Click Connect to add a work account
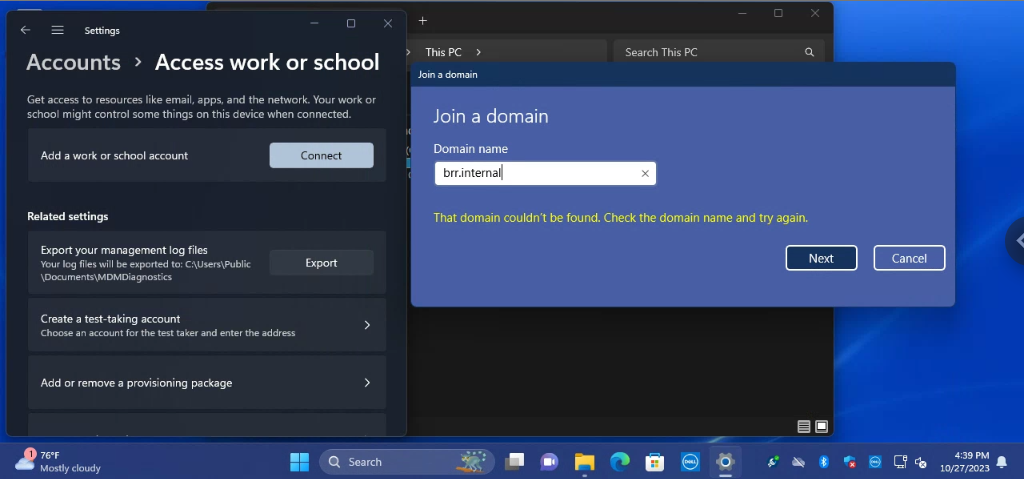The width and height of the screenshot is (1024, 479). (x=321, y=156)
